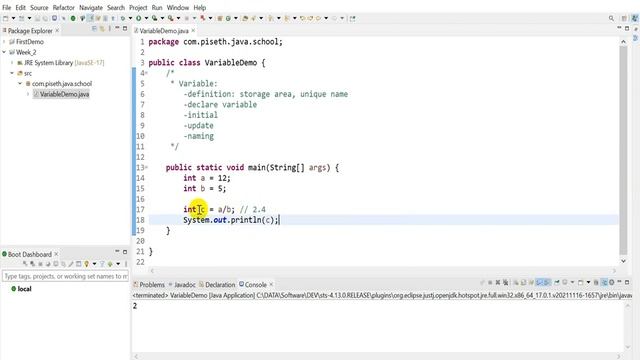Open lightbulb dropdown arrow in Boot Dashboard
This screenshot has width=640, height=360.
pyautogui.click(x=94, y=264)
